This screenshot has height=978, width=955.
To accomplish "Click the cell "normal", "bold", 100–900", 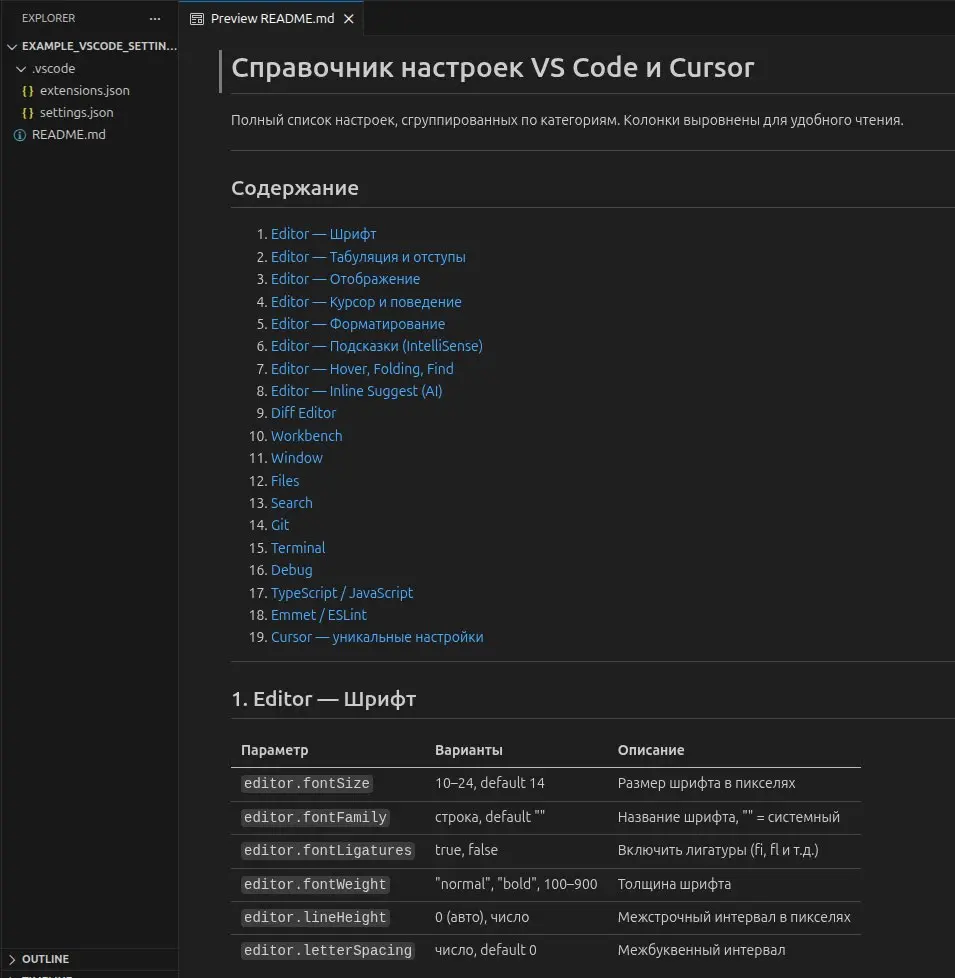I will (516, 884).
